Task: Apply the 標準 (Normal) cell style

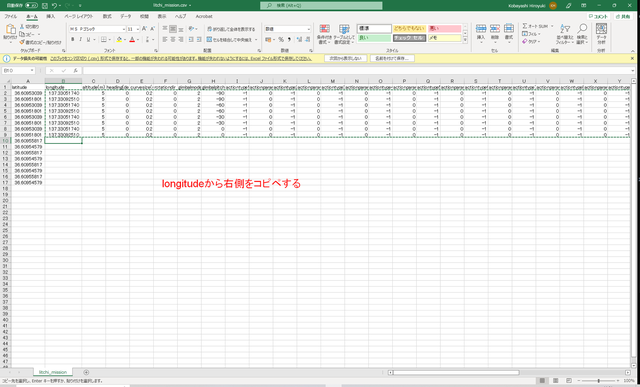Action: [374, 29]
